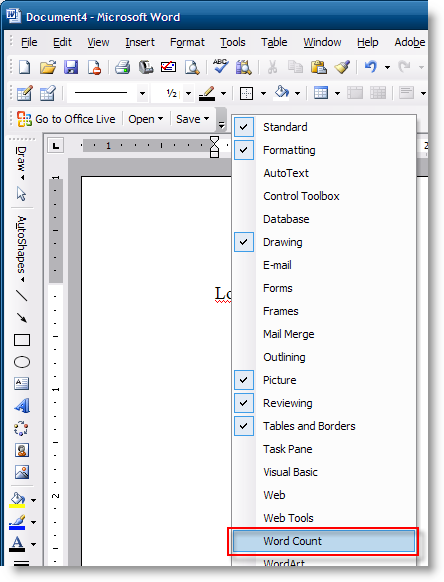Image resolution: width=444 pixels, height=582 pixels.
Task: Open the Insert Table dropdown arrow
Action: [x=337, y=93]
